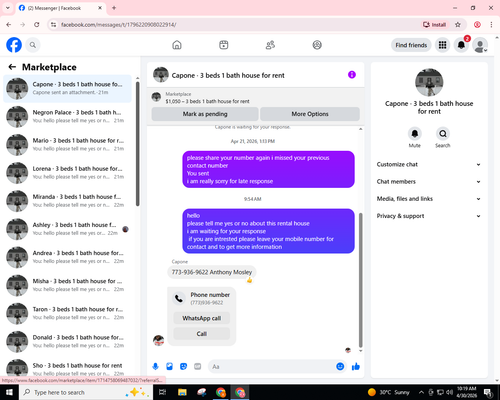Click the chat messages scrollbar
This screenshot has width=500, height=400.
click(360, 280)
